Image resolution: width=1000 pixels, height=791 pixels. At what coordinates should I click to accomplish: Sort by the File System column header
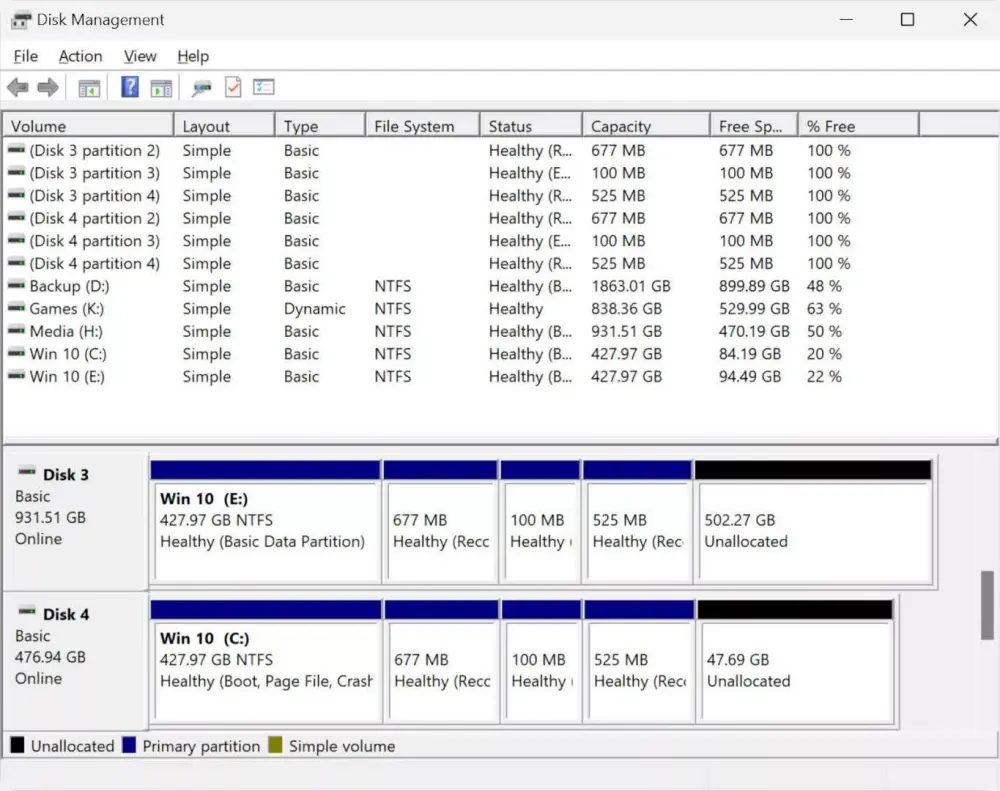click(422, 126)
